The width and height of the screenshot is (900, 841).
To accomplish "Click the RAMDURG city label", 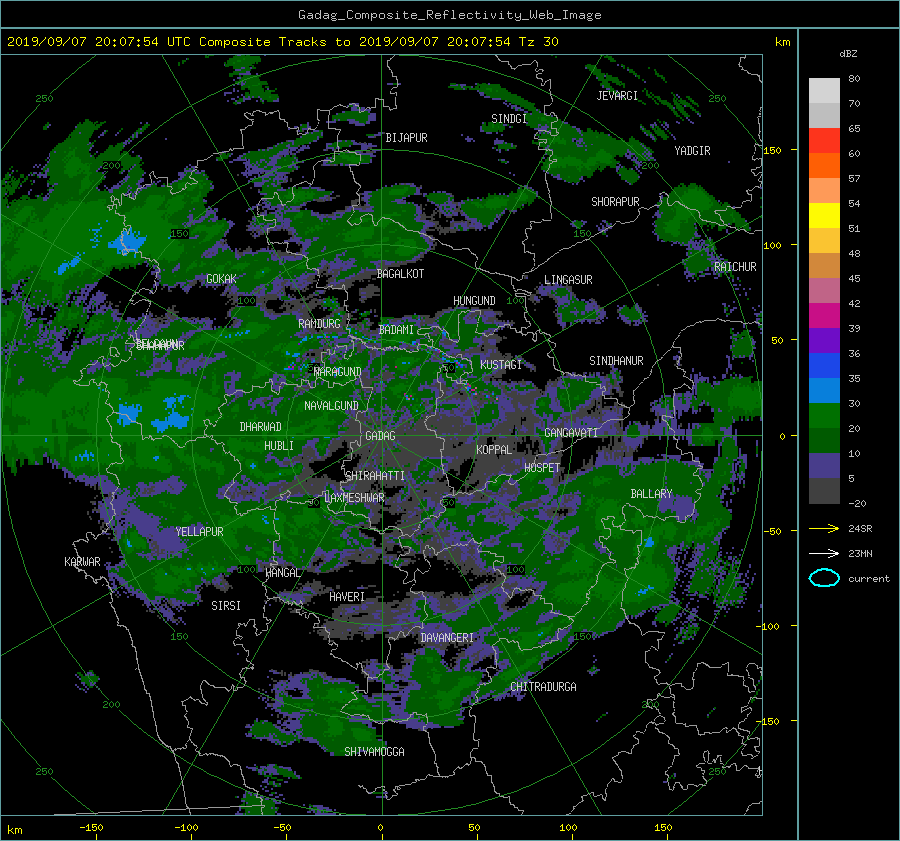I will pos(319,324).
